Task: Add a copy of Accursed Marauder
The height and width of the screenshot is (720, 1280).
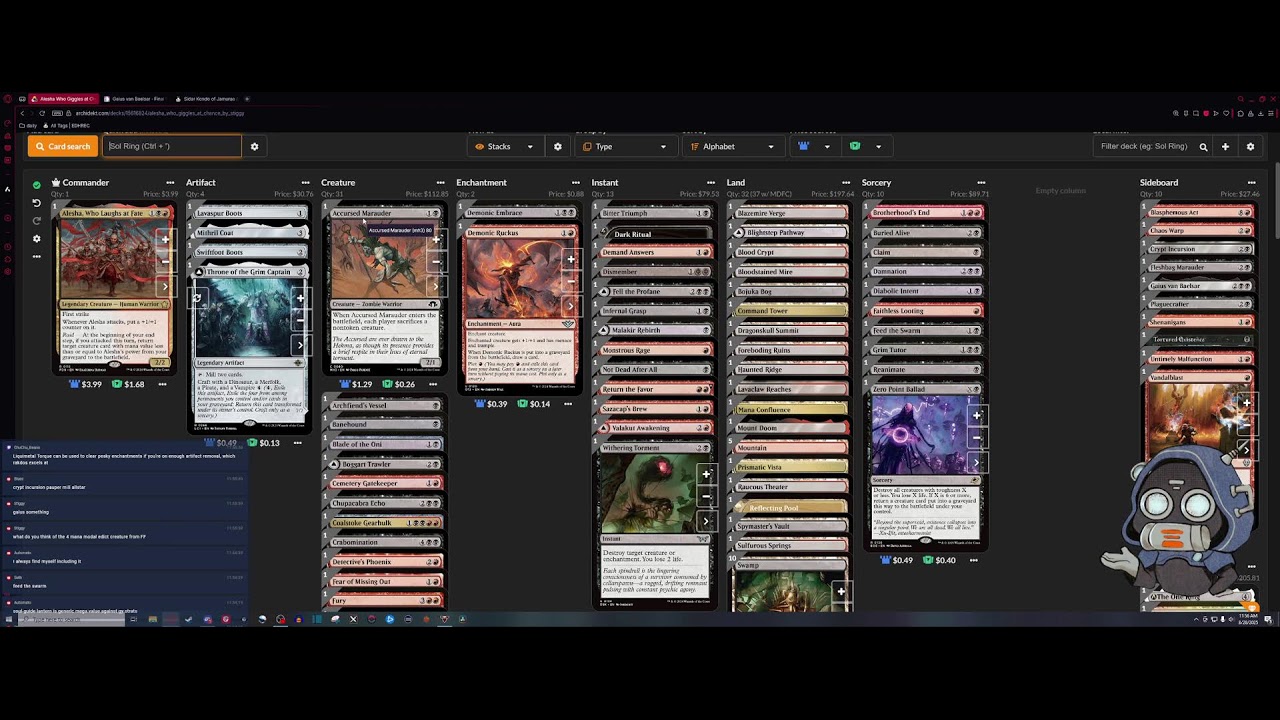Action: (436, 240)
